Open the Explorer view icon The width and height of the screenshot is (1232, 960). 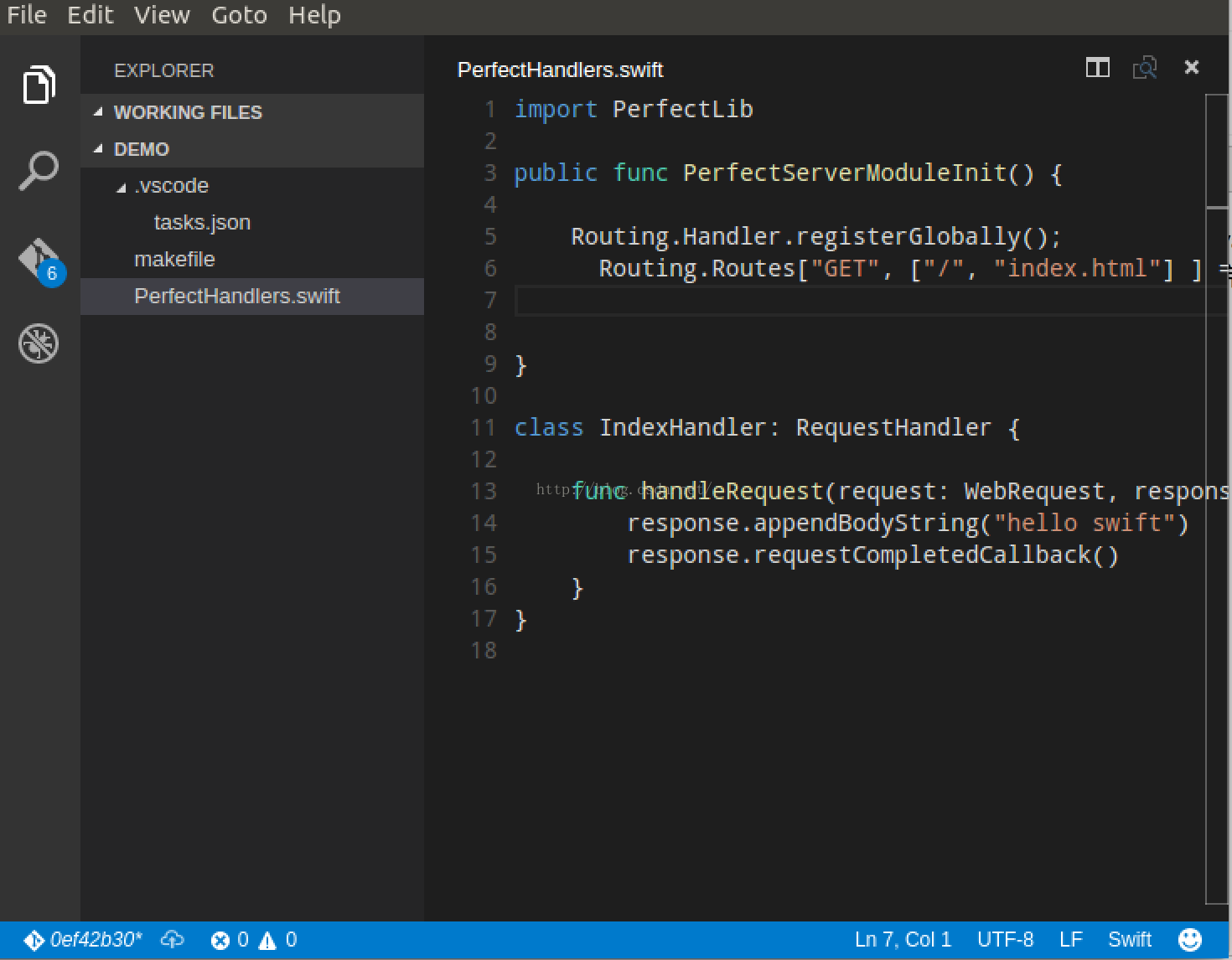coord(39,85)
